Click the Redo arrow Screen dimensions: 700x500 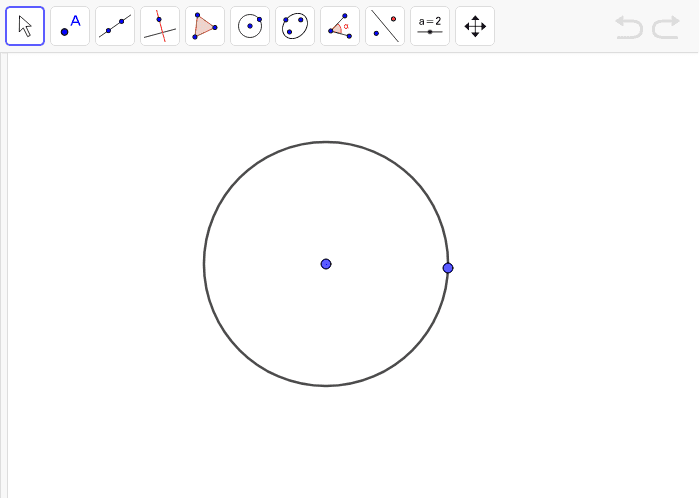click(666, 27)
